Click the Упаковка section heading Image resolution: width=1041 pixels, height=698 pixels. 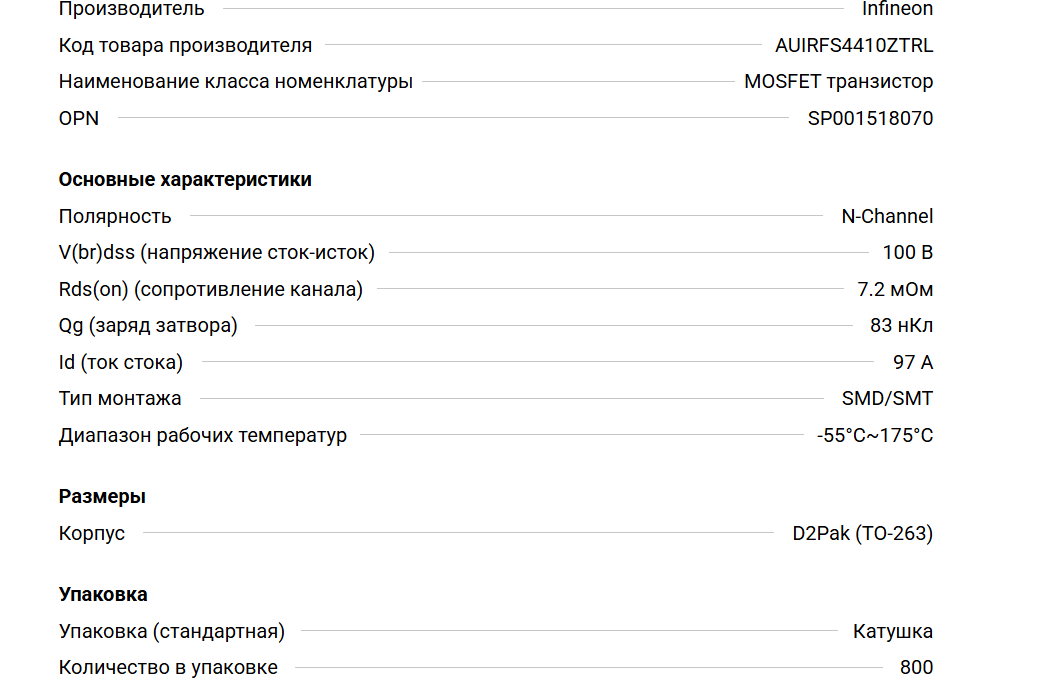(103, 595)
